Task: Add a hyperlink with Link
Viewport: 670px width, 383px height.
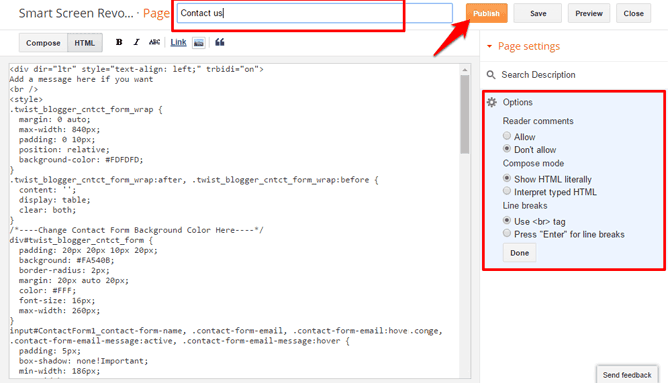Action: tap(178, 42)
